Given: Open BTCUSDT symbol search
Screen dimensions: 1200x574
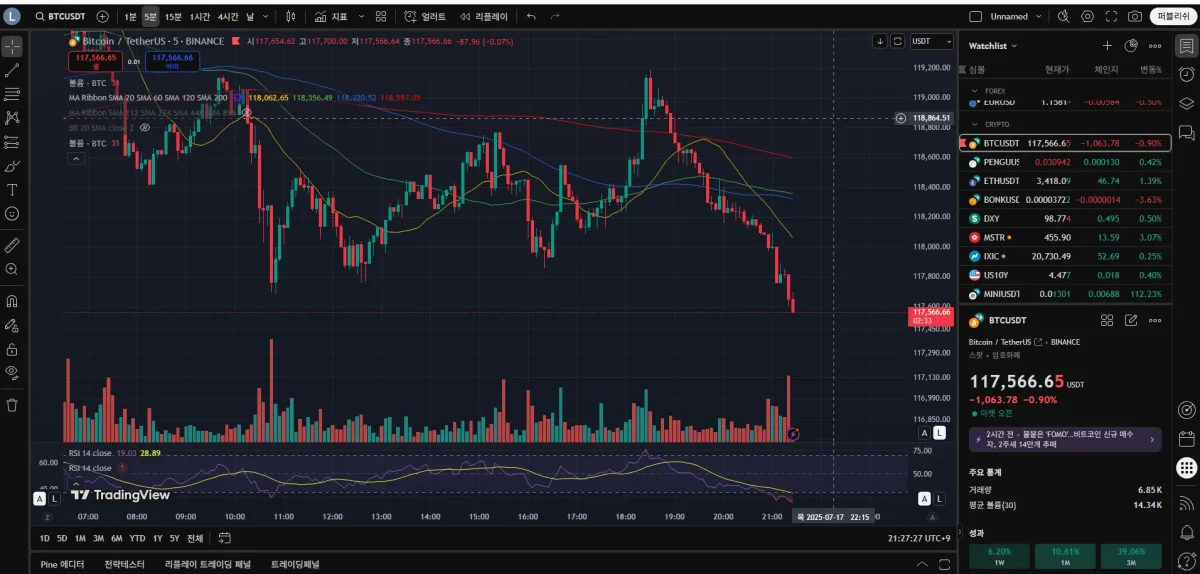Looking at the screenshot, I should 62,16.
